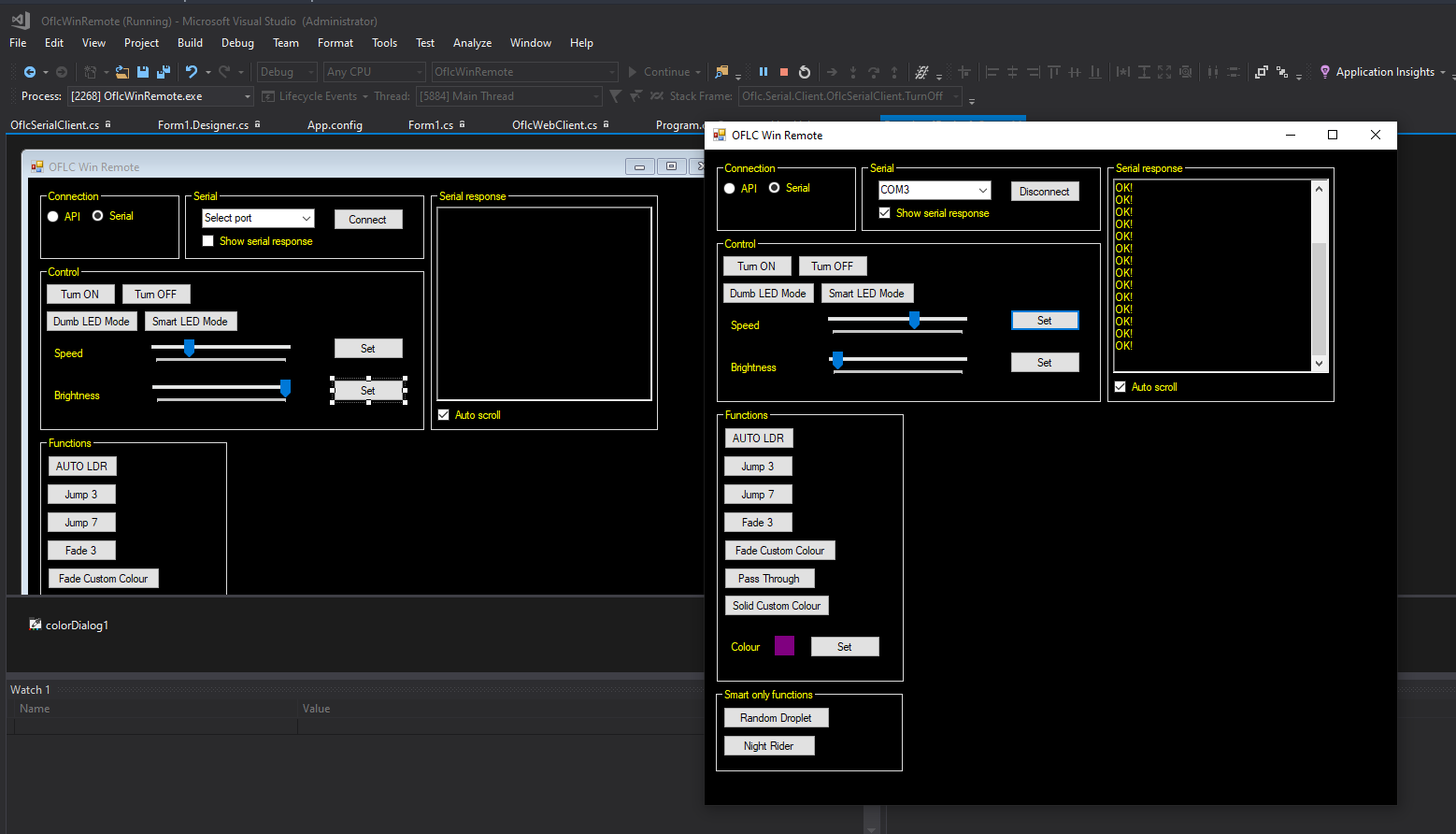Click the Send to Back icon
The width and height of the screenshot is (1456, 834).
(x=1282, y=72)
